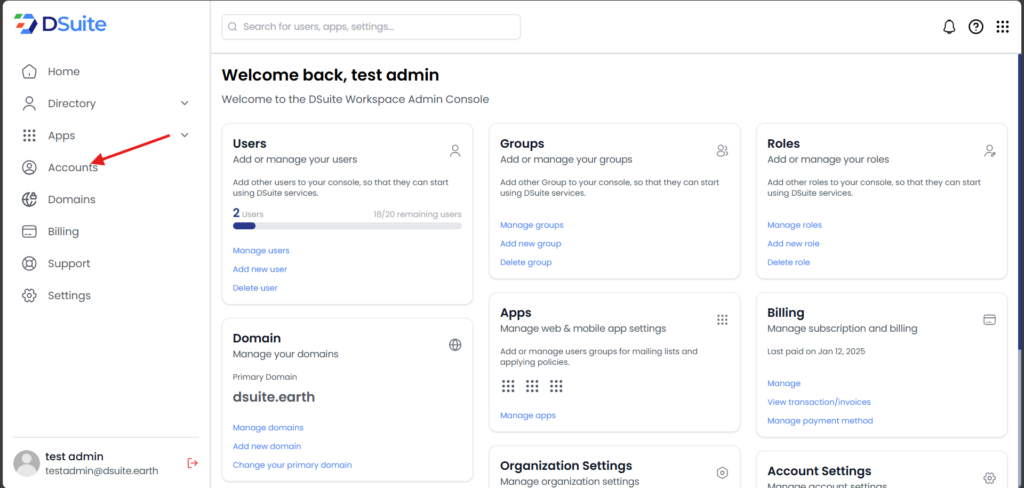Click the users quota progress bar

pos(346,226)
